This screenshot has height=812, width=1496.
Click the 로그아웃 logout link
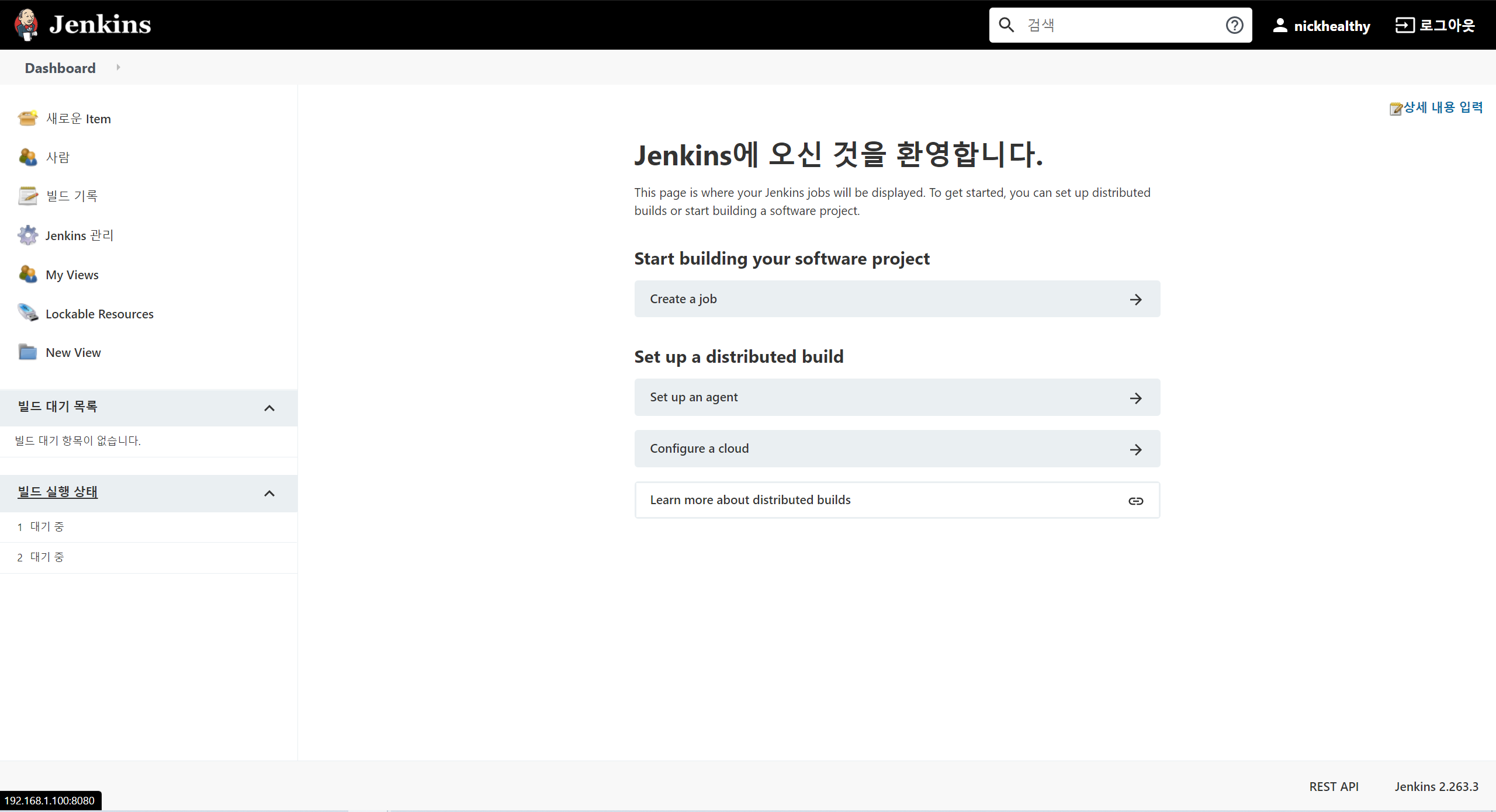tap(1447, 25)
